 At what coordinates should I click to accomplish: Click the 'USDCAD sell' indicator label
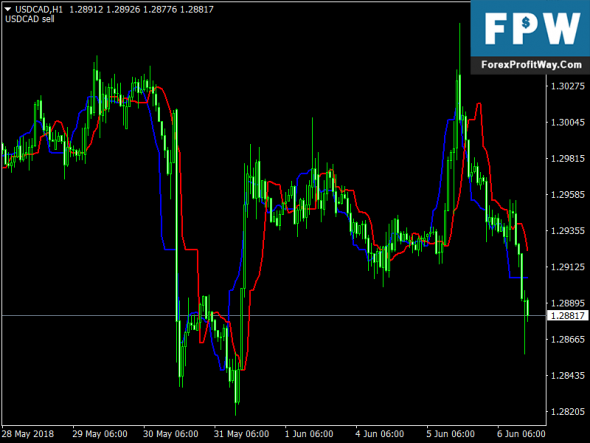click(x=30, y=19)
